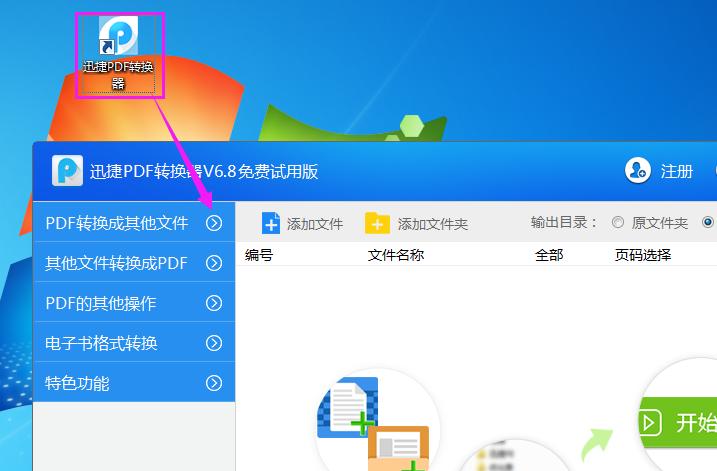This screenshot has height=471, width=717.
Task: Click the green 开始 start button
Action: 678,423
